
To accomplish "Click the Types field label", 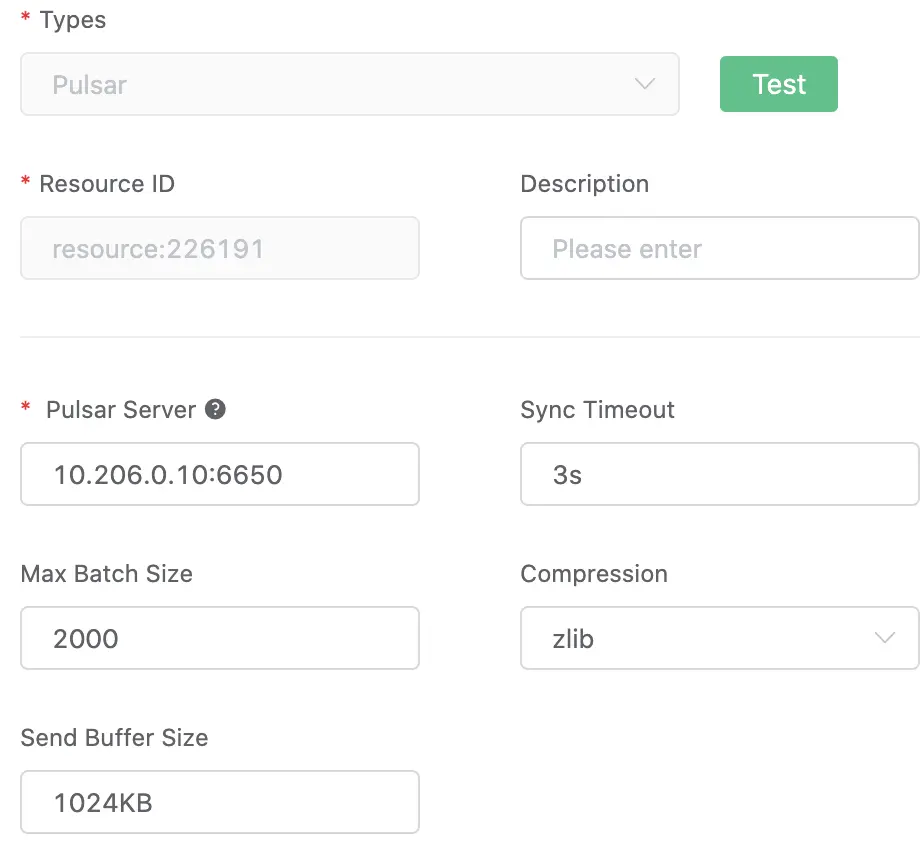I will (73, 20).
